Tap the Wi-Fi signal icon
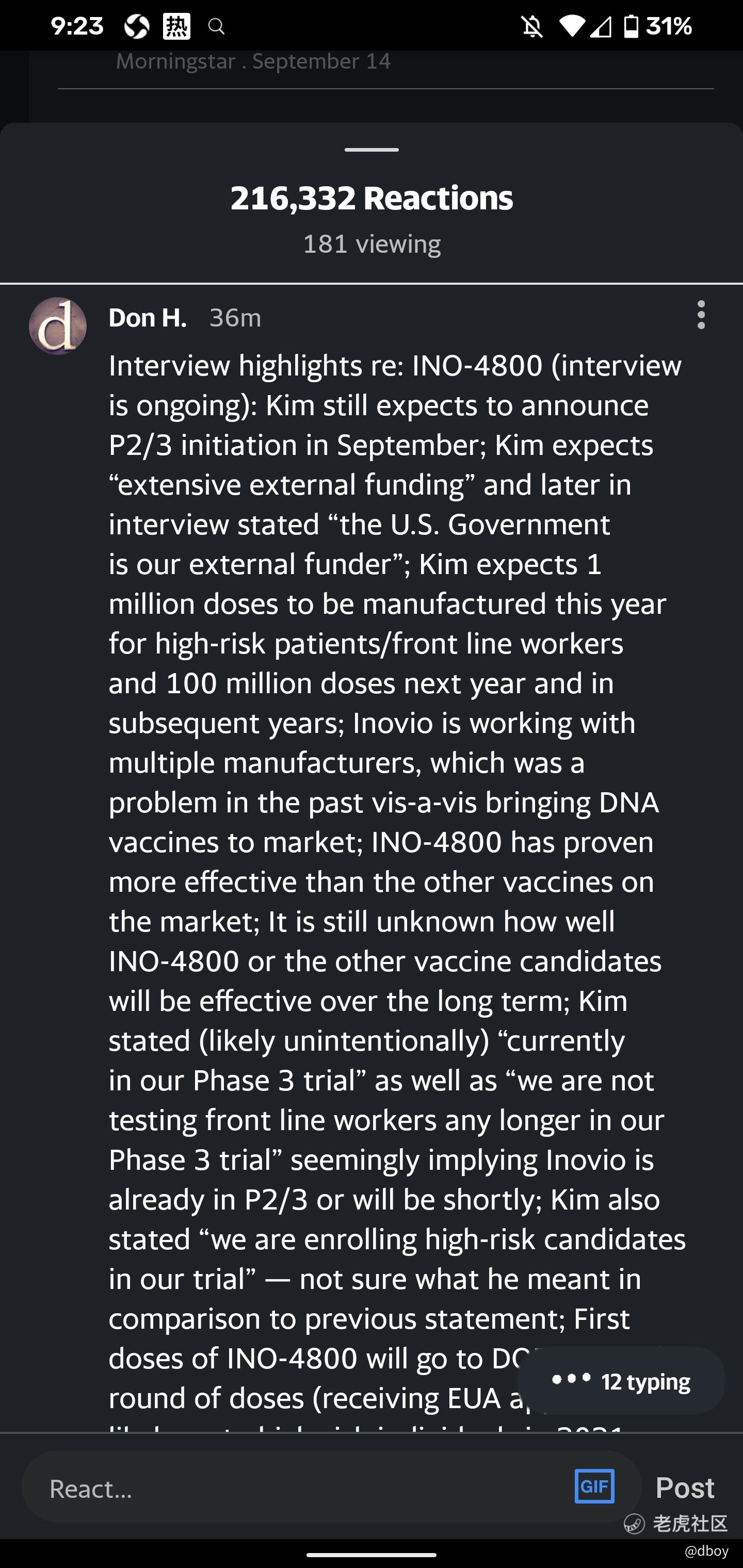 571,26
